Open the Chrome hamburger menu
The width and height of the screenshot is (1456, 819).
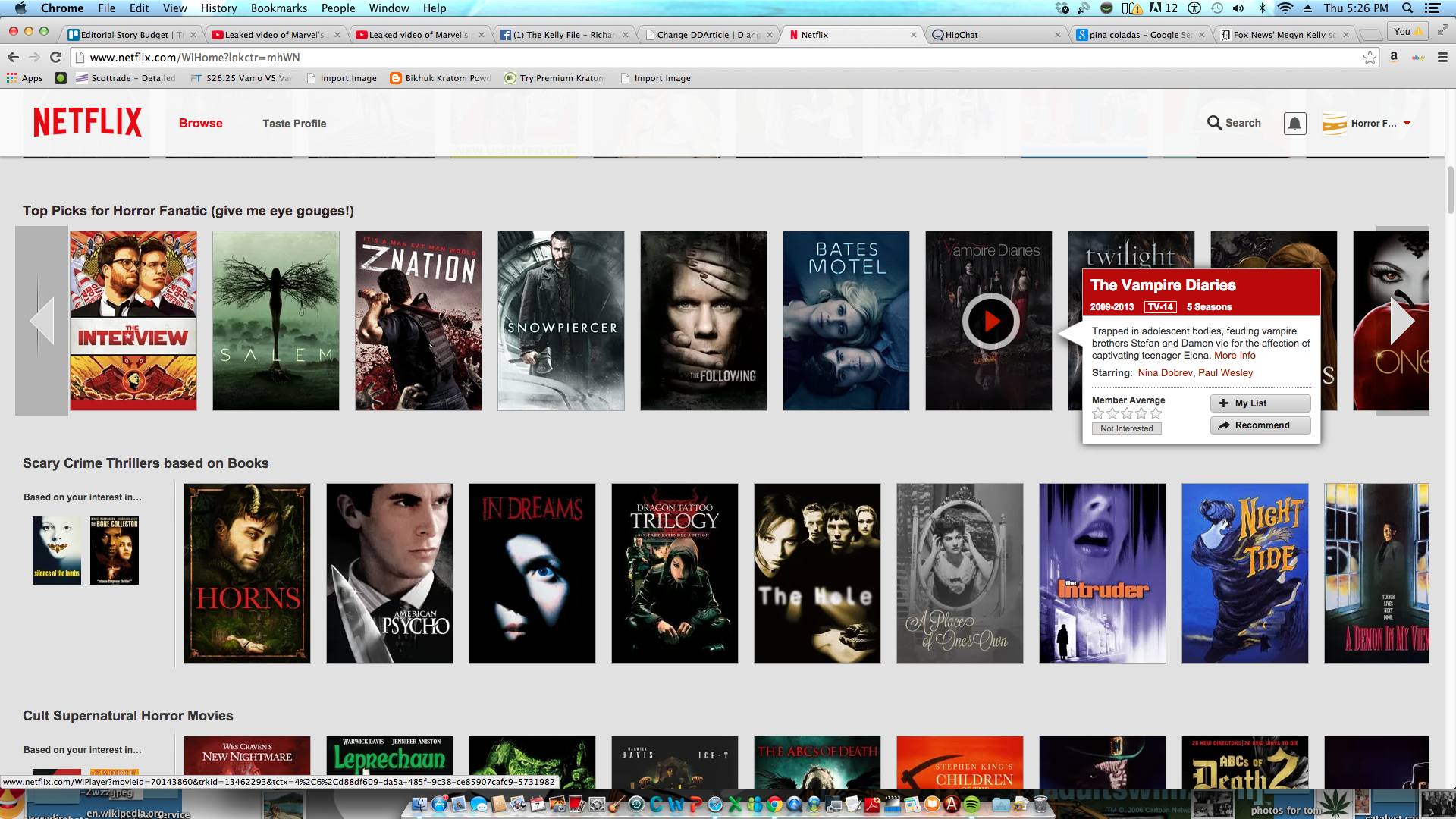pos(1442,58)
